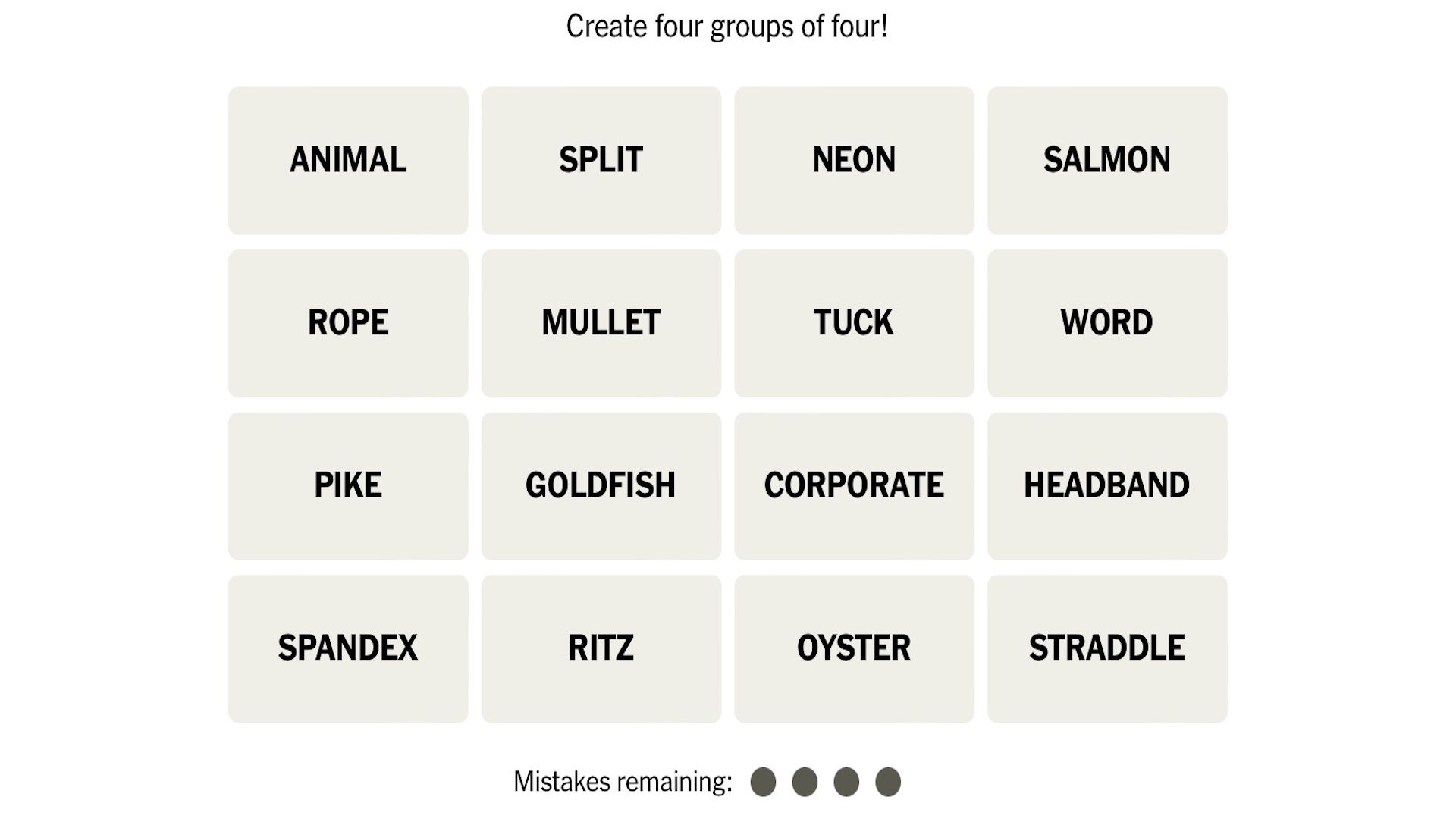
Task: Select the SPANDEX word tile
Action: pyautogui.click(x=348, y=648)
